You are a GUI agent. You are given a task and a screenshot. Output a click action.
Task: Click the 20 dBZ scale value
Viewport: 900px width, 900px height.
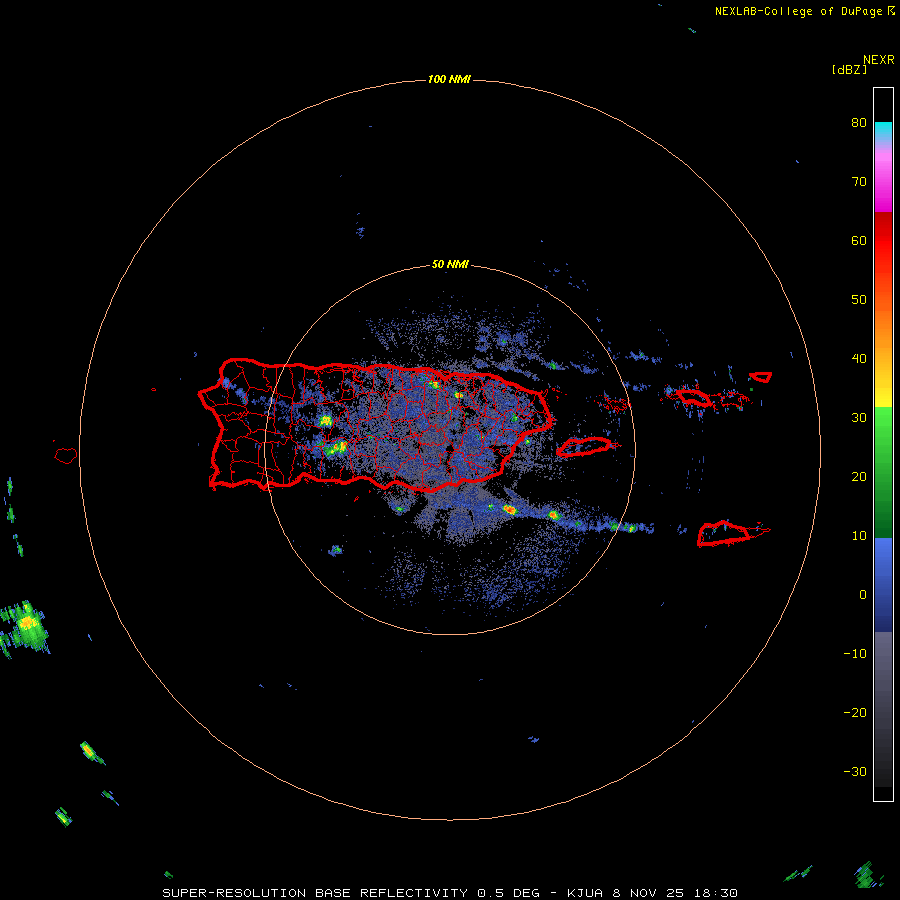[x=859, y=477]
